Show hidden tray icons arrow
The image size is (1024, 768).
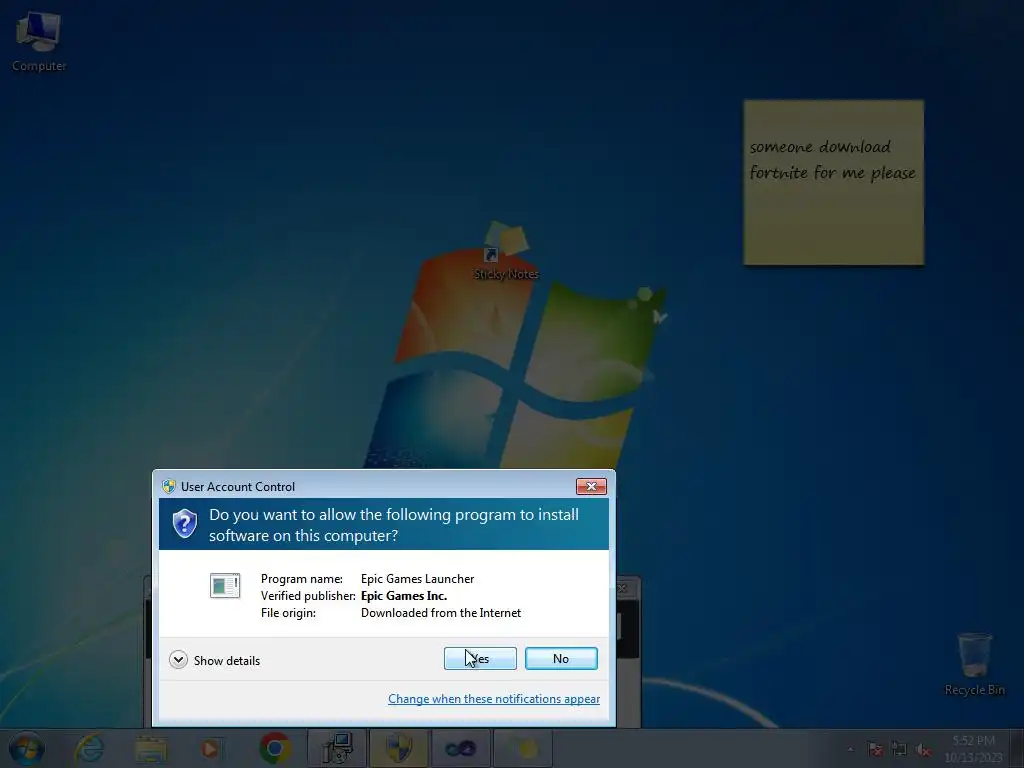point(850,749)
